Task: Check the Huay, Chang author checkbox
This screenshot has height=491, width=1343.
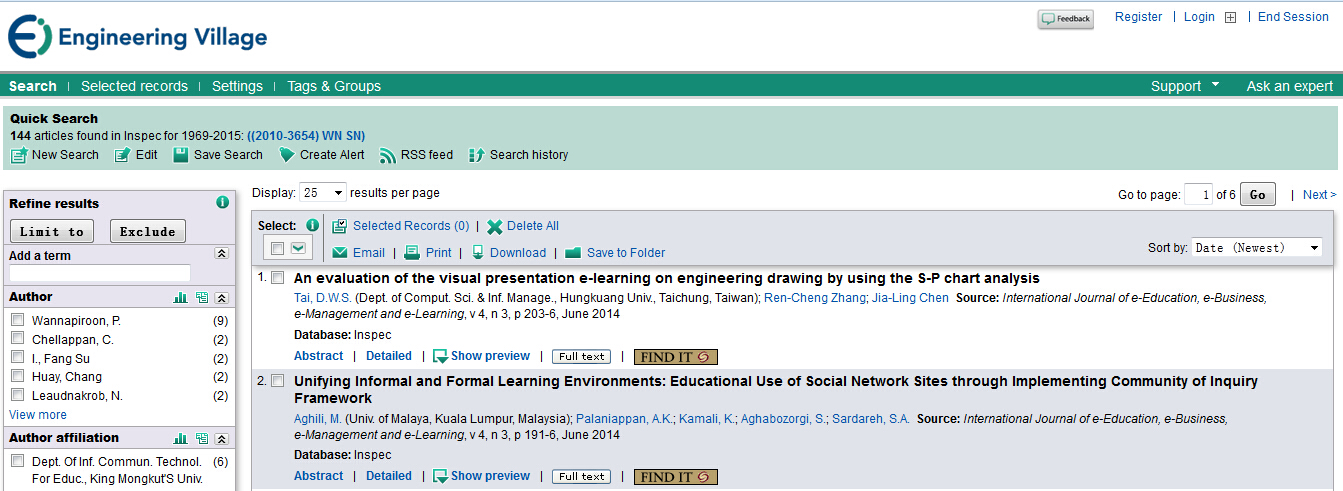Action: tap(17, 376)
